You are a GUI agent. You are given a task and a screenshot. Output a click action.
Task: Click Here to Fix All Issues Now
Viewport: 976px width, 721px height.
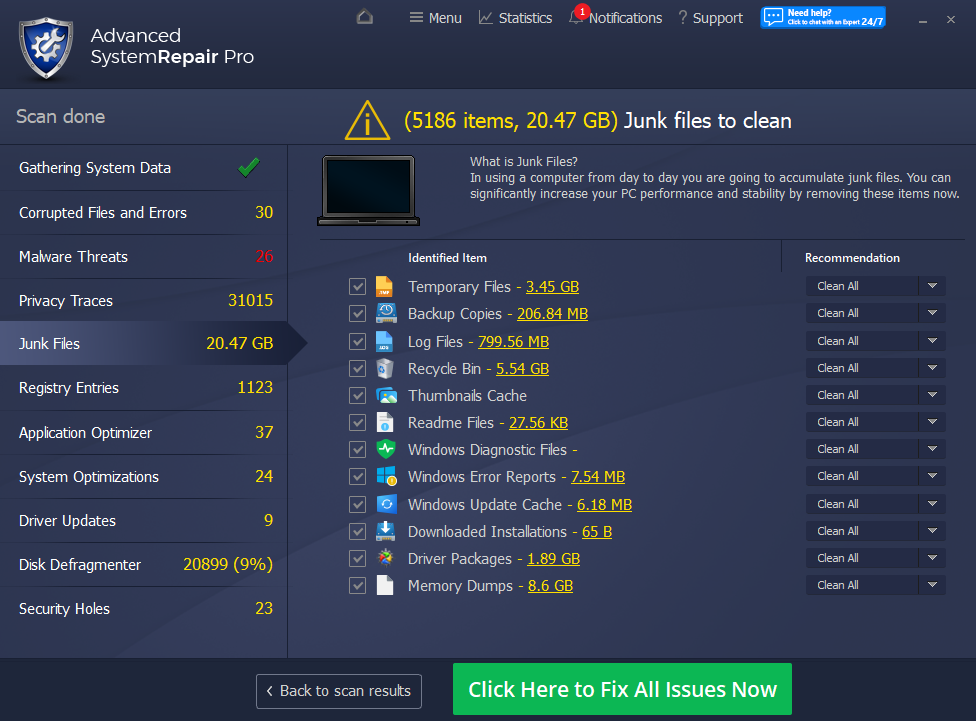[622, 690]
